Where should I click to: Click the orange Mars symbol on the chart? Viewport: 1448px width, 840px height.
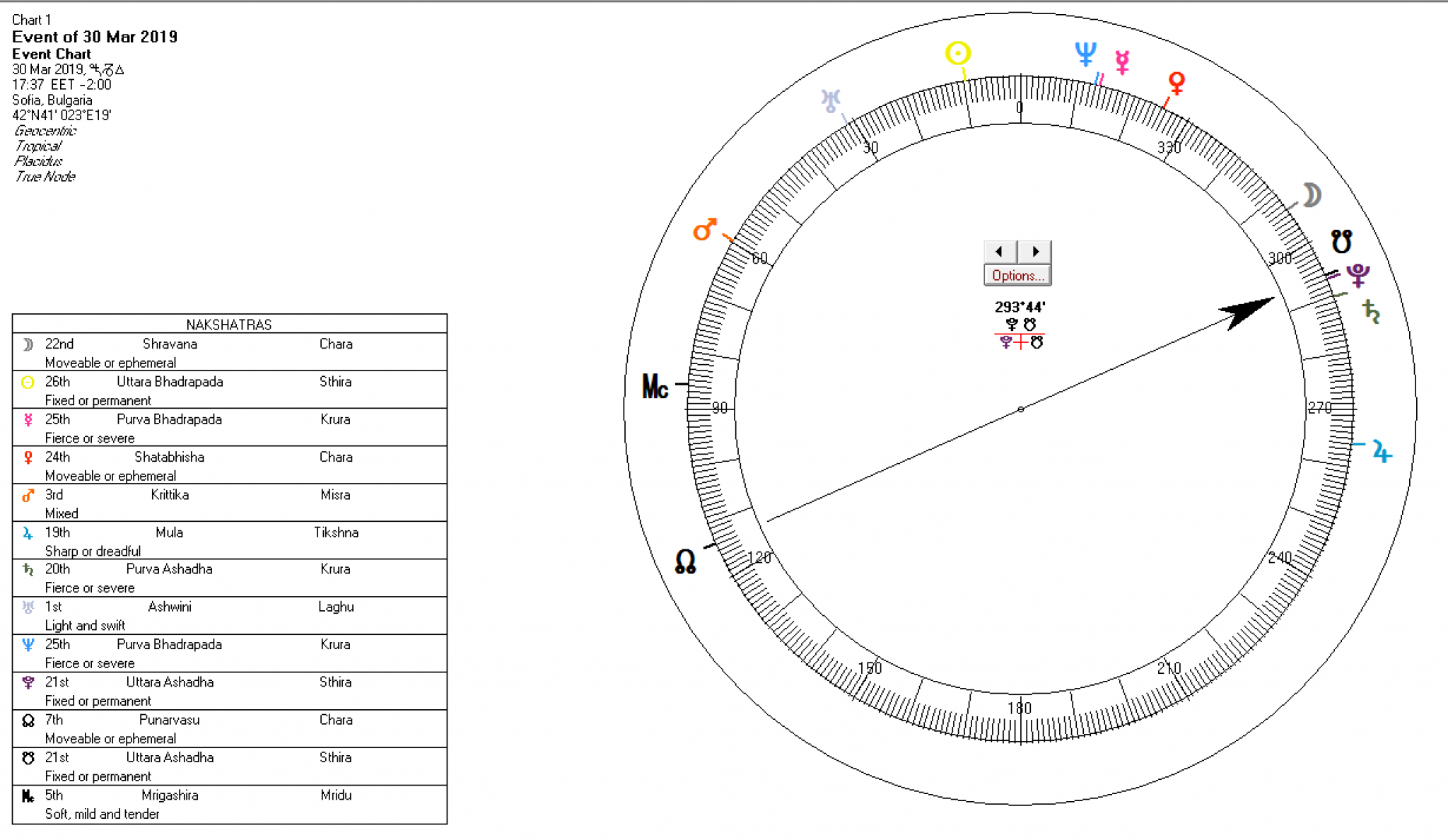704,229
